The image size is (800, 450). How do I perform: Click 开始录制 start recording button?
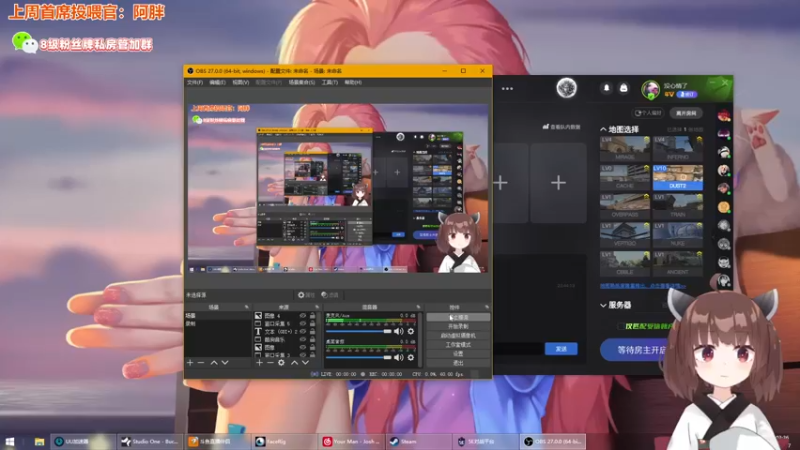pyautogui.click(x=458, y=327)
